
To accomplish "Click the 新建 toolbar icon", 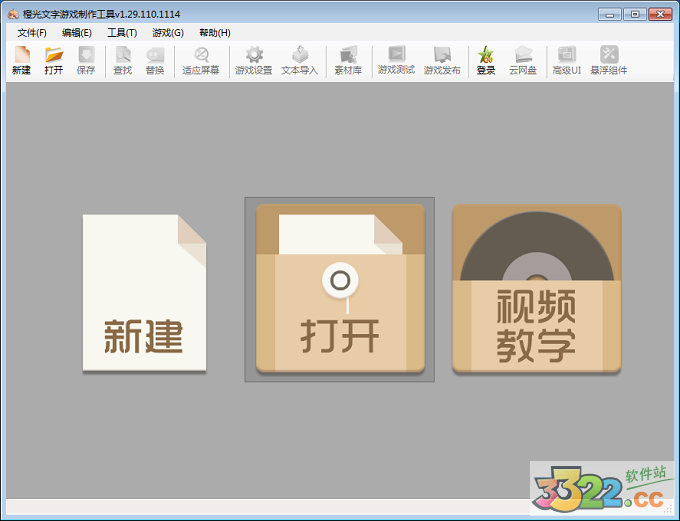I will 21,60.
